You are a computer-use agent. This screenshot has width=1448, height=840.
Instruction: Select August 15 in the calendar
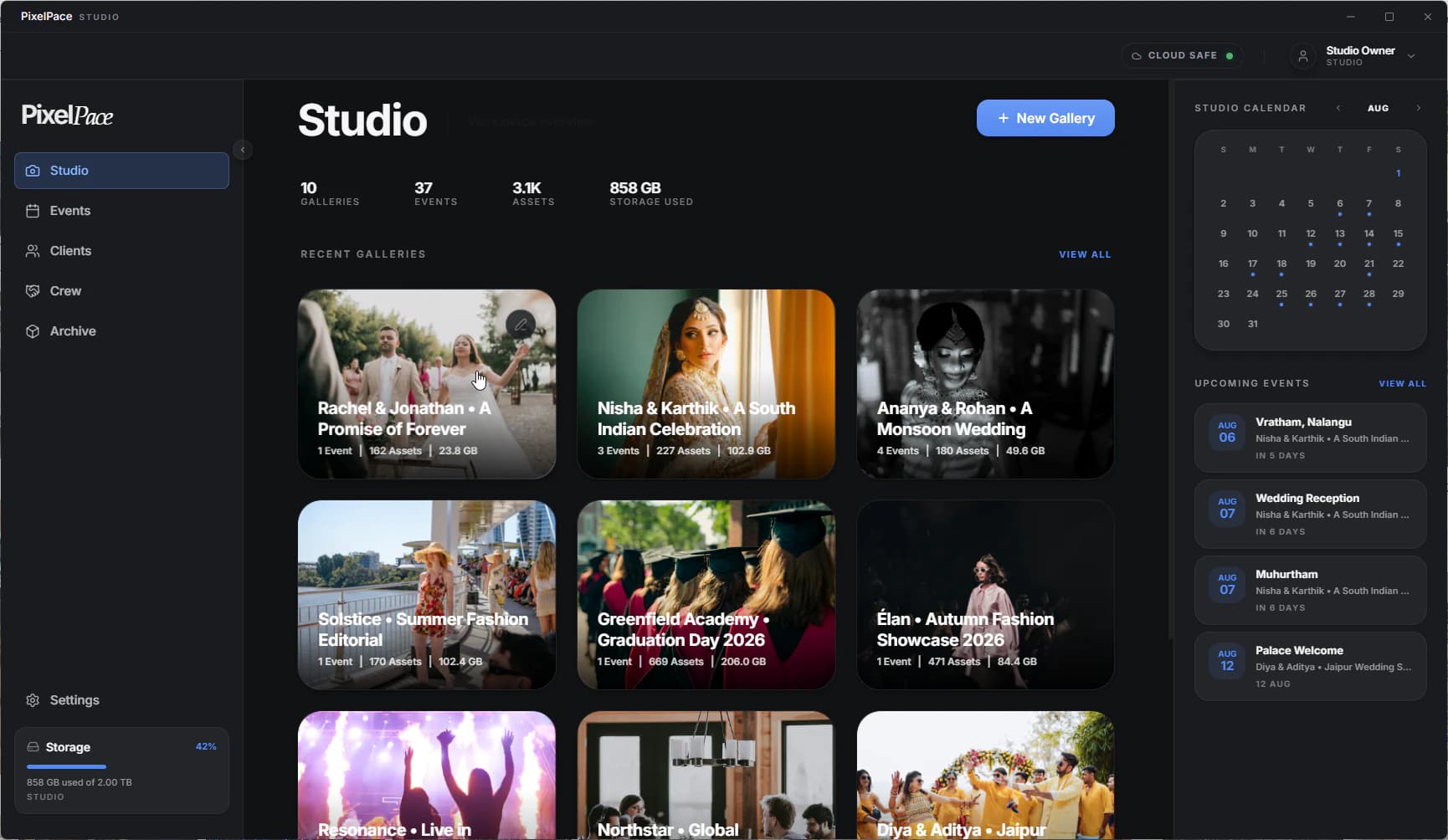[1398, 233]
